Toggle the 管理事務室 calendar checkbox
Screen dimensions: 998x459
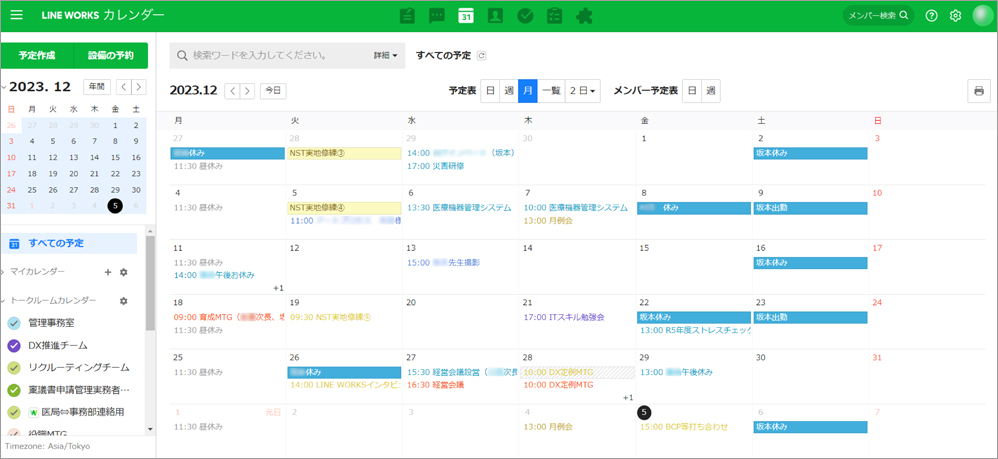coord(14,323)
